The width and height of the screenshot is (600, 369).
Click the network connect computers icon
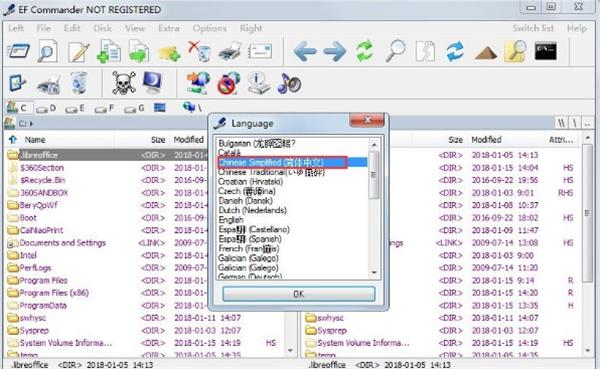(x=198, y=83)
